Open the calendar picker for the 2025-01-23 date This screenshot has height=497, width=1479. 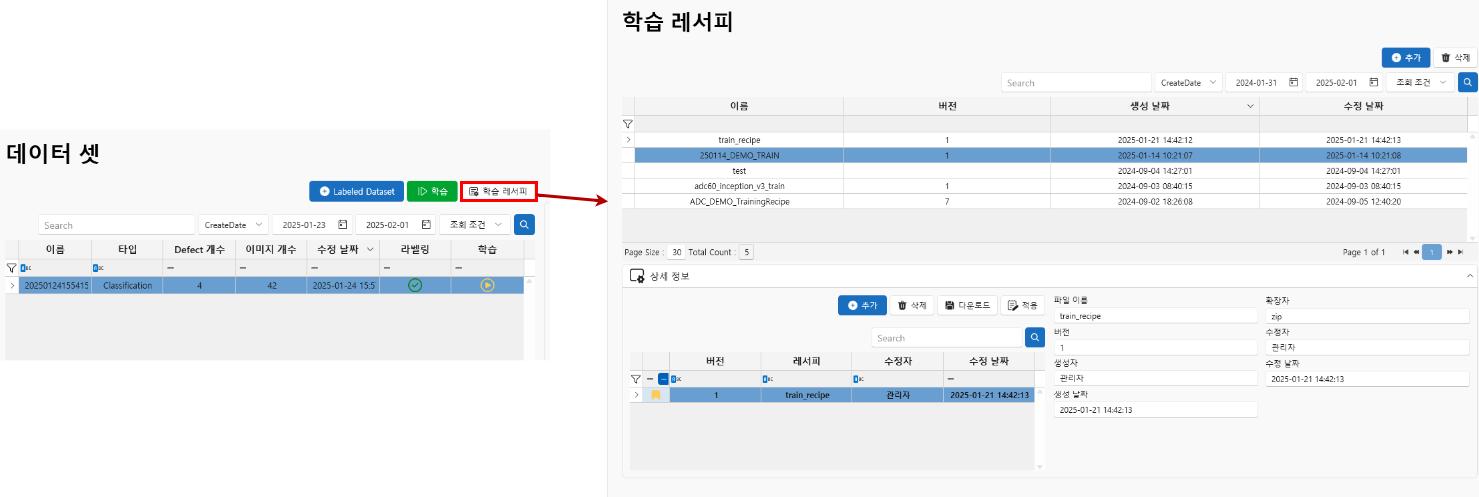pyautogui.click(x=343, y=225)
